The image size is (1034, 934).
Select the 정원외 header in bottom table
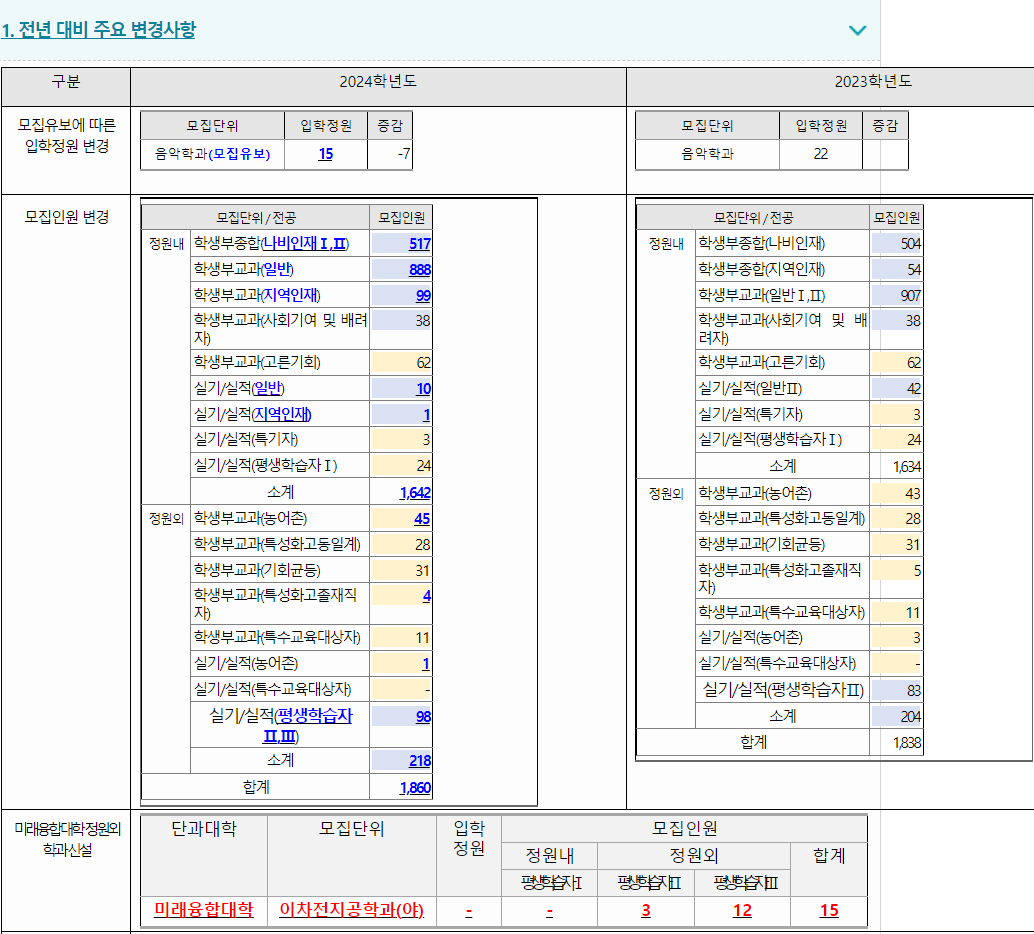point(694,856)
